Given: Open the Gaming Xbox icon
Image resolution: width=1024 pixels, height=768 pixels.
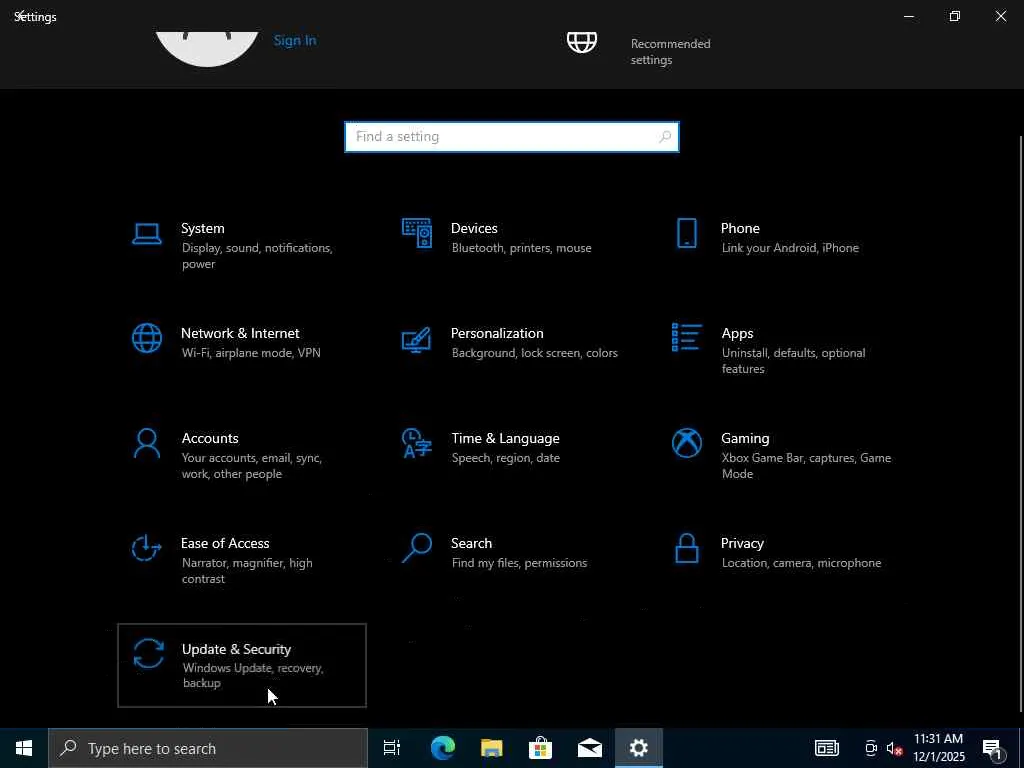Looking at the screenshot, I should [686, 443].
